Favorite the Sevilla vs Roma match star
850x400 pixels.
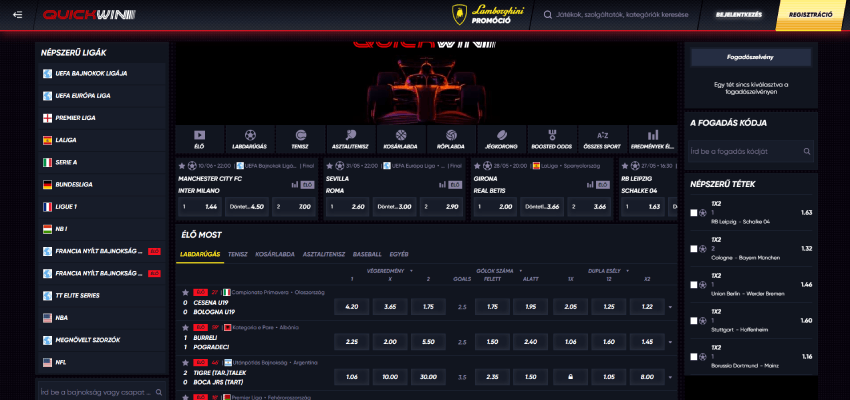(x=330, y=166)
